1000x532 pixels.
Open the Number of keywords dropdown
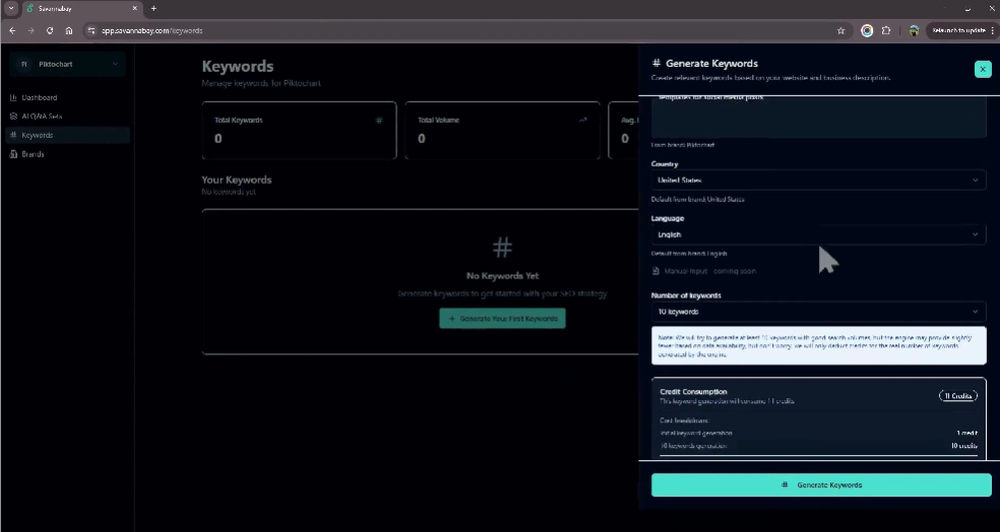pos(819,312)
